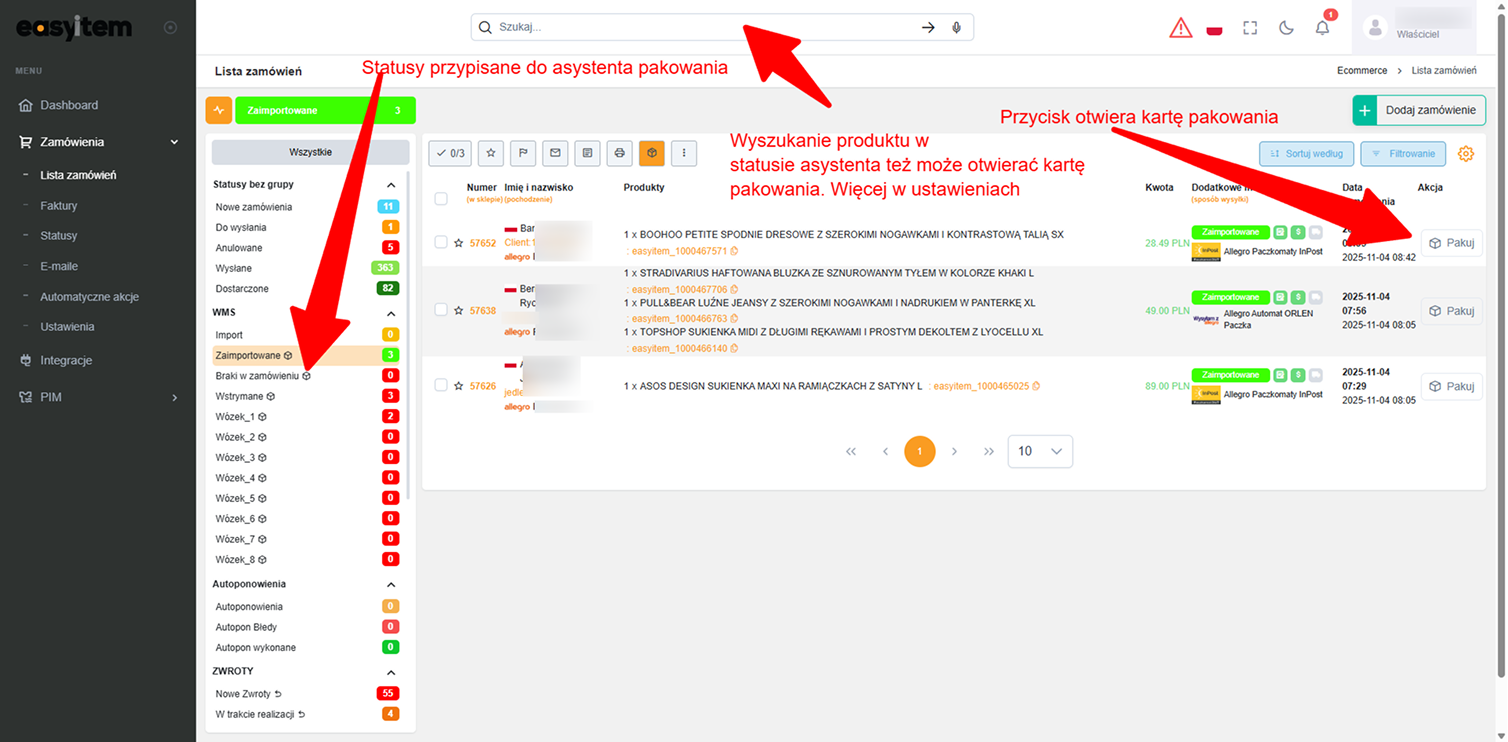Viewport: 1508px width, 742px height.
Task: Click Pakuj for order 57638
Action: point(1452,311)
